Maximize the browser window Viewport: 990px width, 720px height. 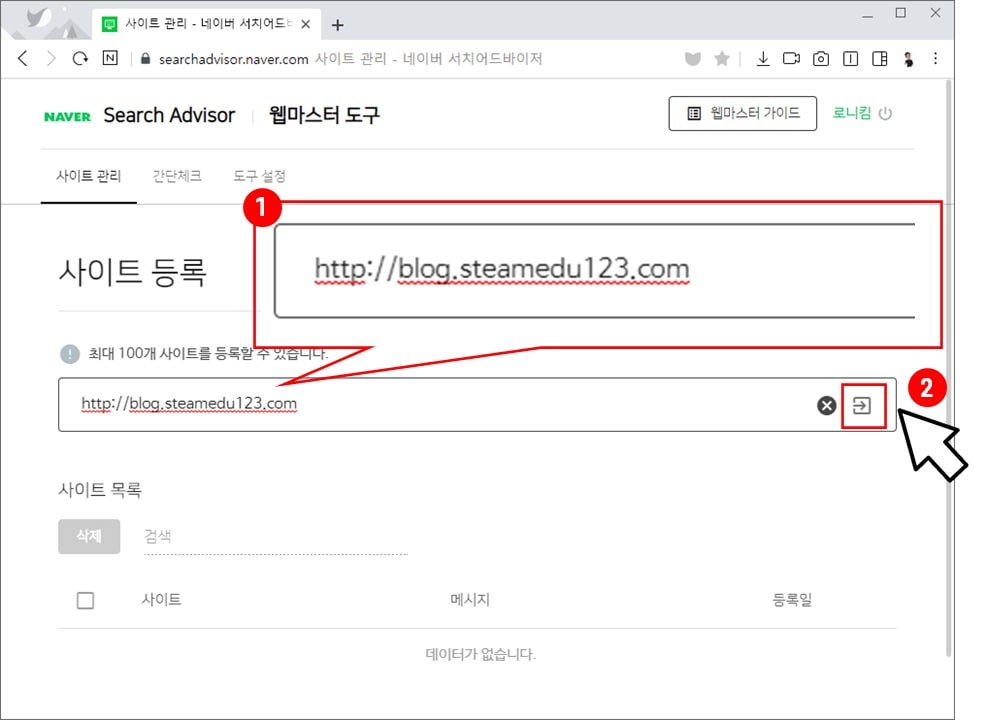coord(901,13)
